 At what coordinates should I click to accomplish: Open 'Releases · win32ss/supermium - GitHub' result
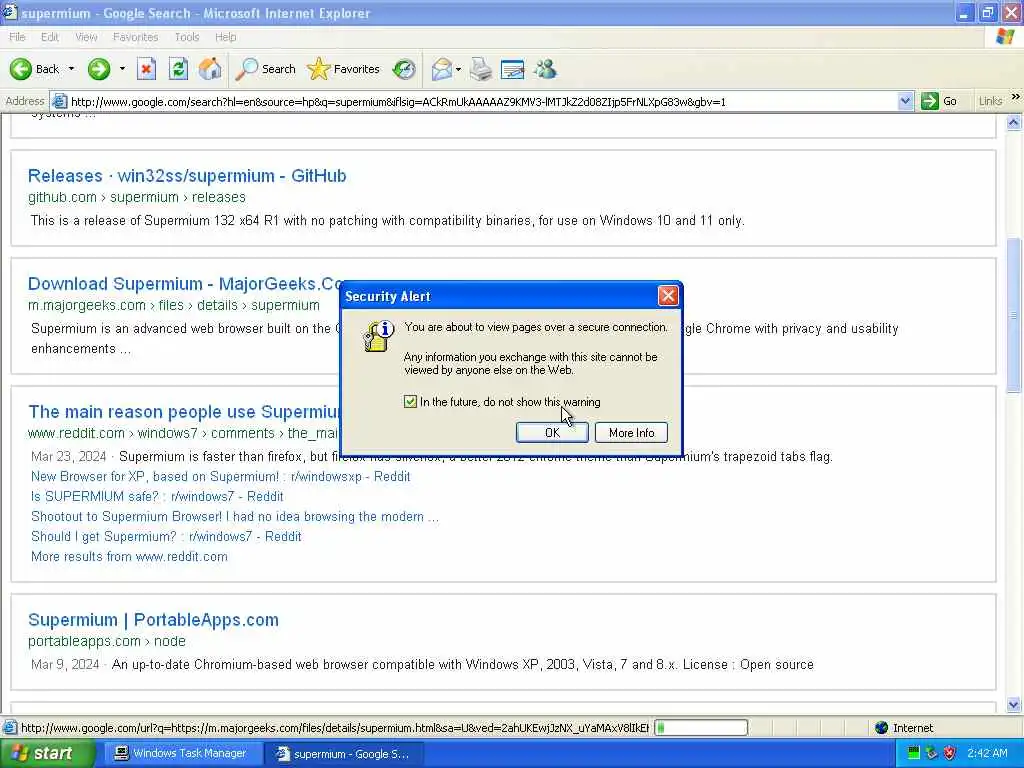(x=187, y=176)
